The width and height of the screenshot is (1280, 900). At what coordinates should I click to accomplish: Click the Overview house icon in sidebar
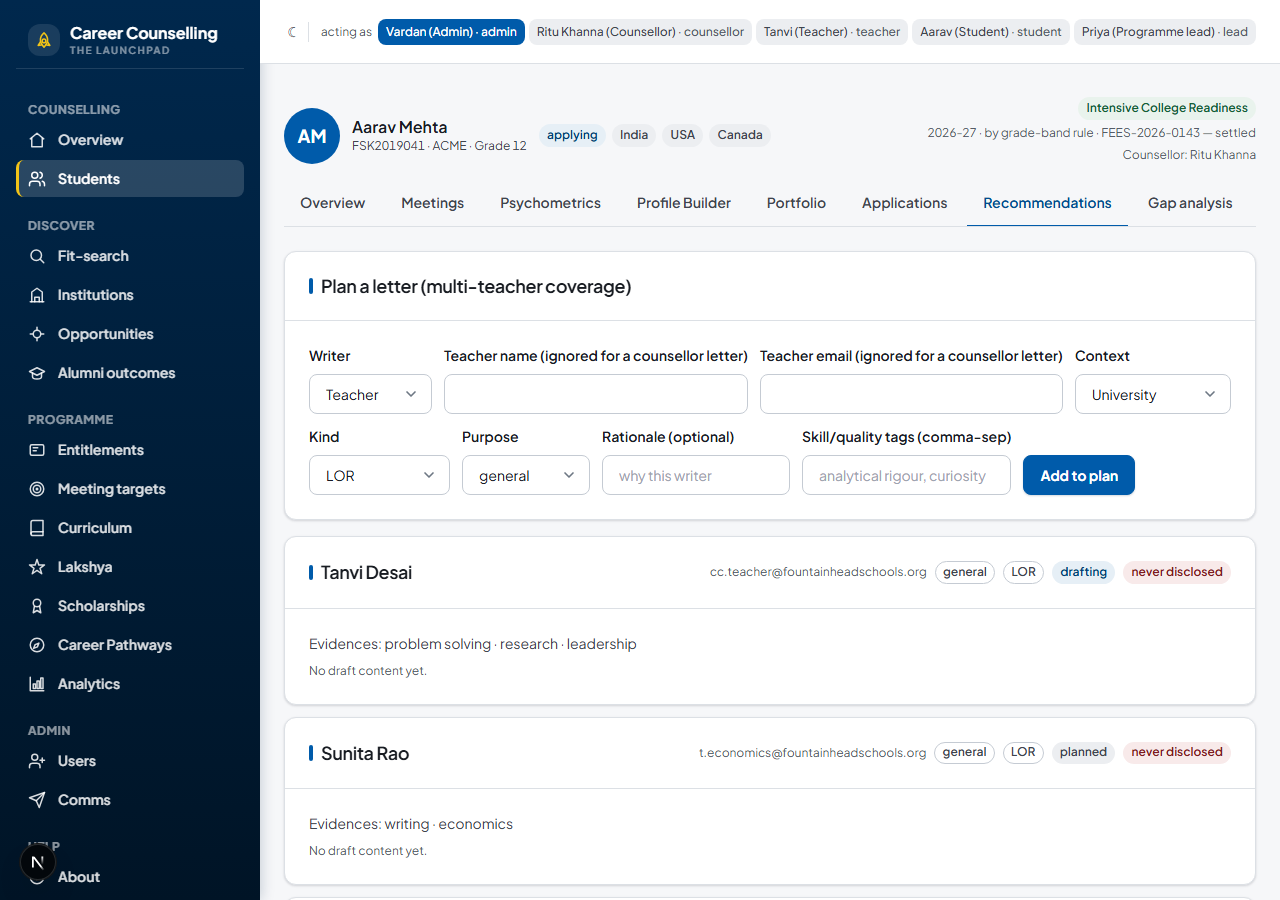tap(37, 140)
